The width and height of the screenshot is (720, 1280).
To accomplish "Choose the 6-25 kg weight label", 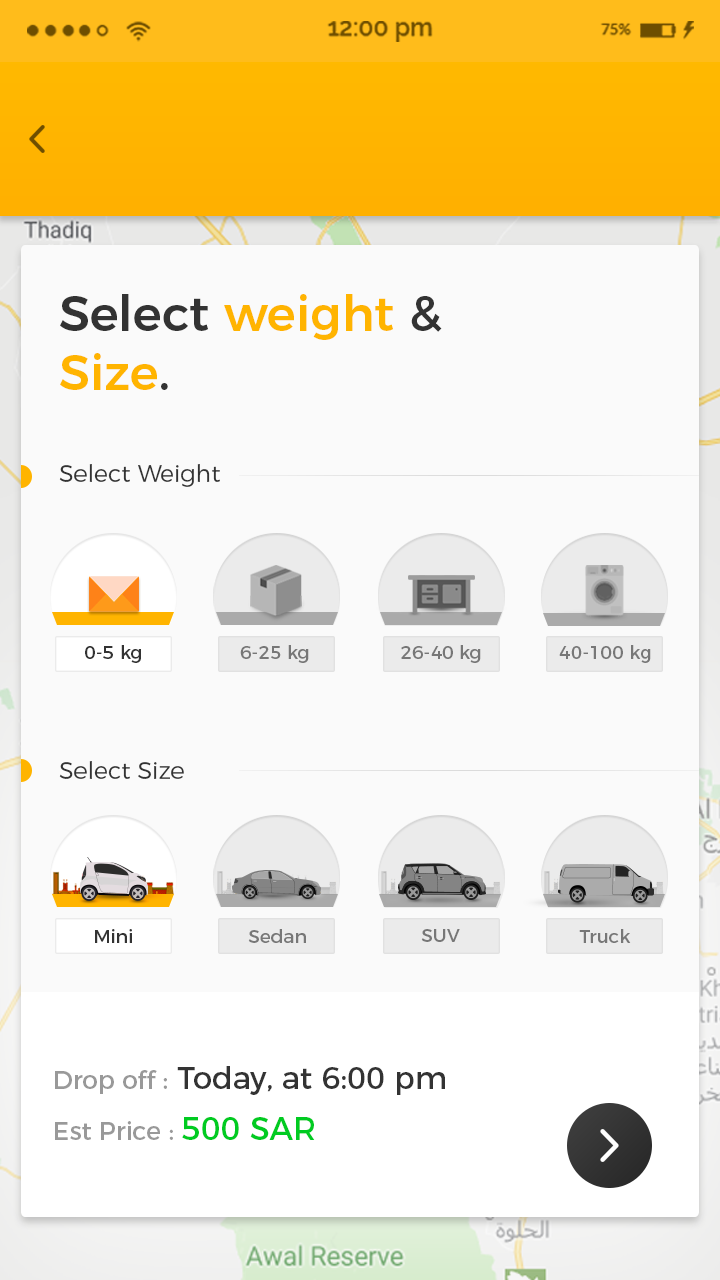I will click(276, 654).
